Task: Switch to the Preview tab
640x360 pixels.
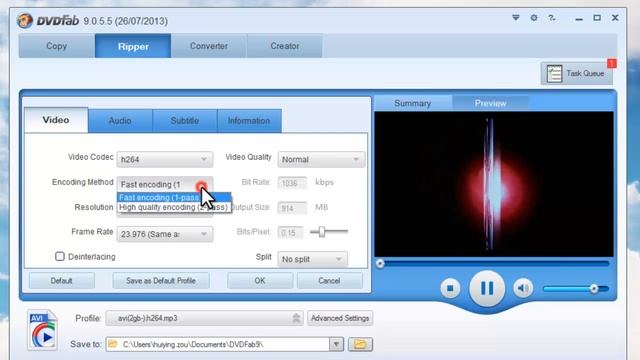Action: pos(490,103)
